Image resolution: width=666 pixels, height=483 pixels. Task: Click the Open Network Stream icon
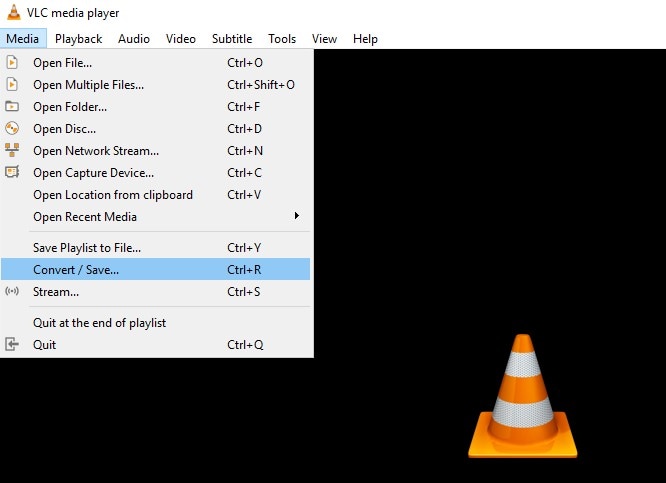tap(12, 150)
